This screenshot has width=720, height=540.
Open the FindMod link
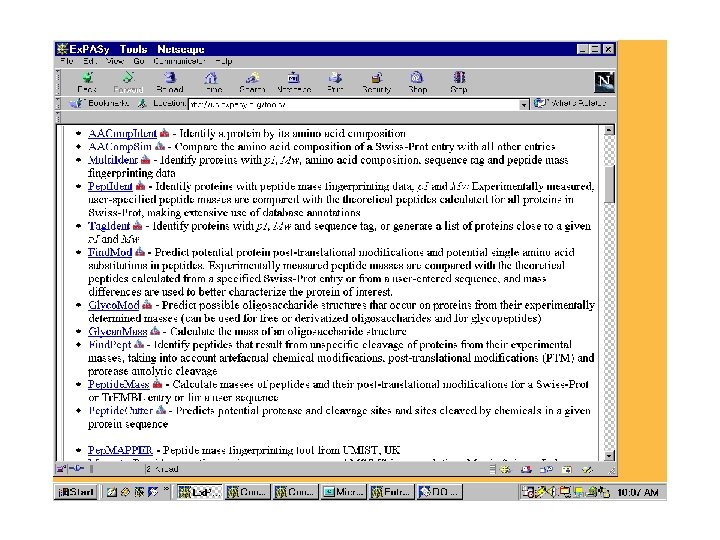click(x=110, y=253)
